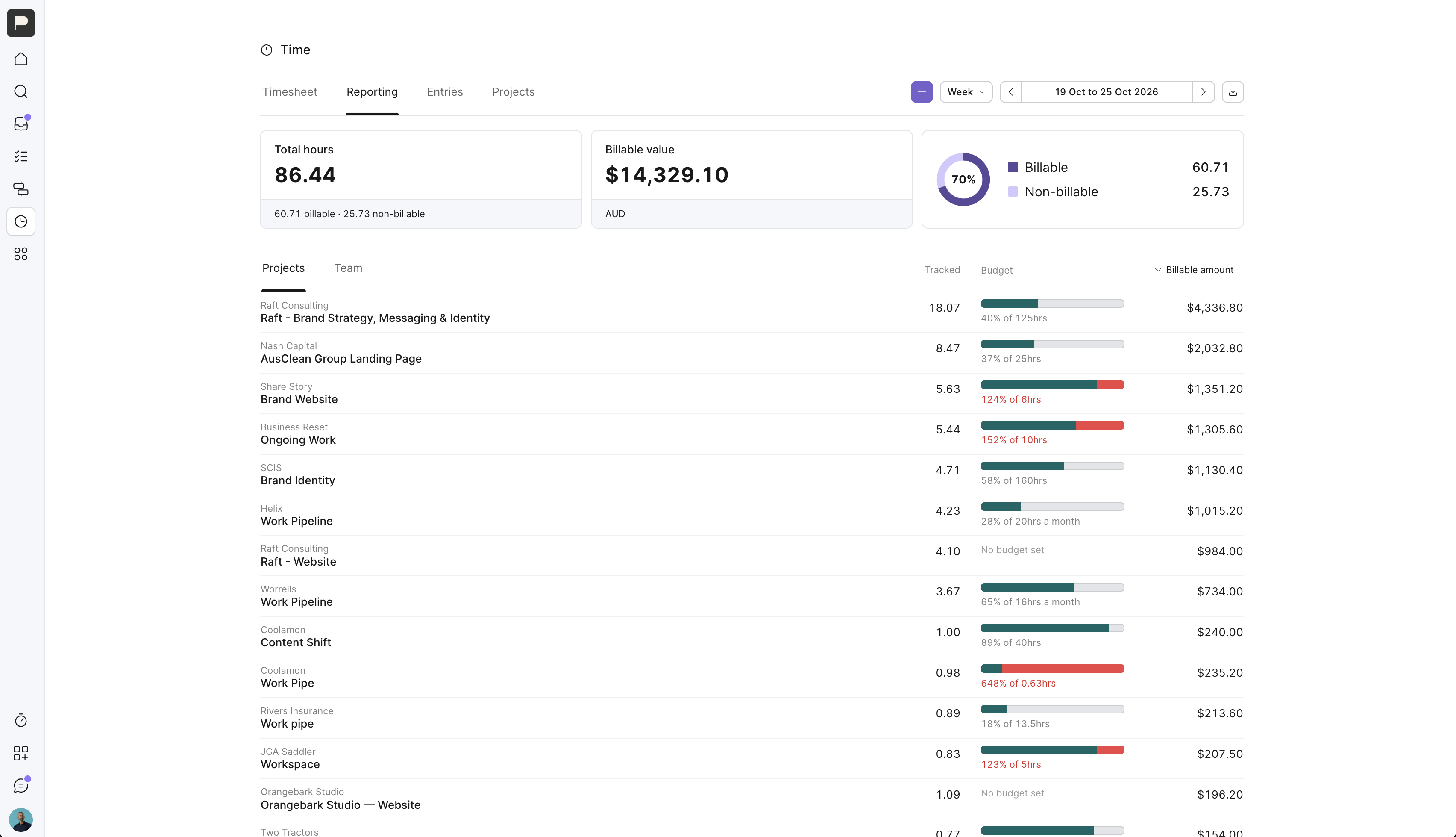Image resolution: width=1456 pixels, height=837 pixels.
Task: Click the Raft Brand Strategy budget bar
Action: (x=1052, y=304)
